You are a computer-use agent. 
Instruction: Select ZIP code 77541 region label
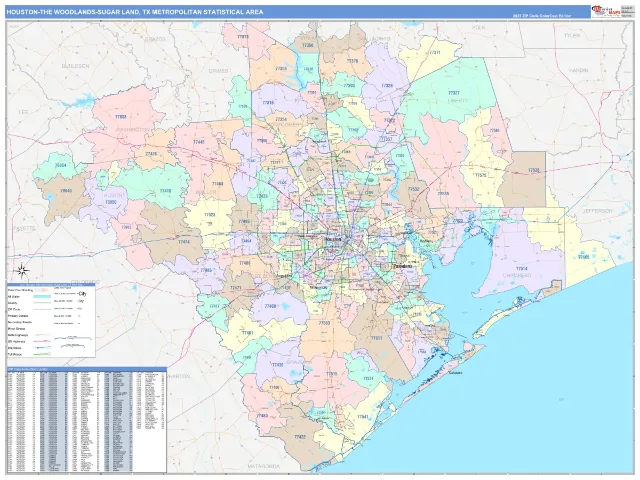362,417
